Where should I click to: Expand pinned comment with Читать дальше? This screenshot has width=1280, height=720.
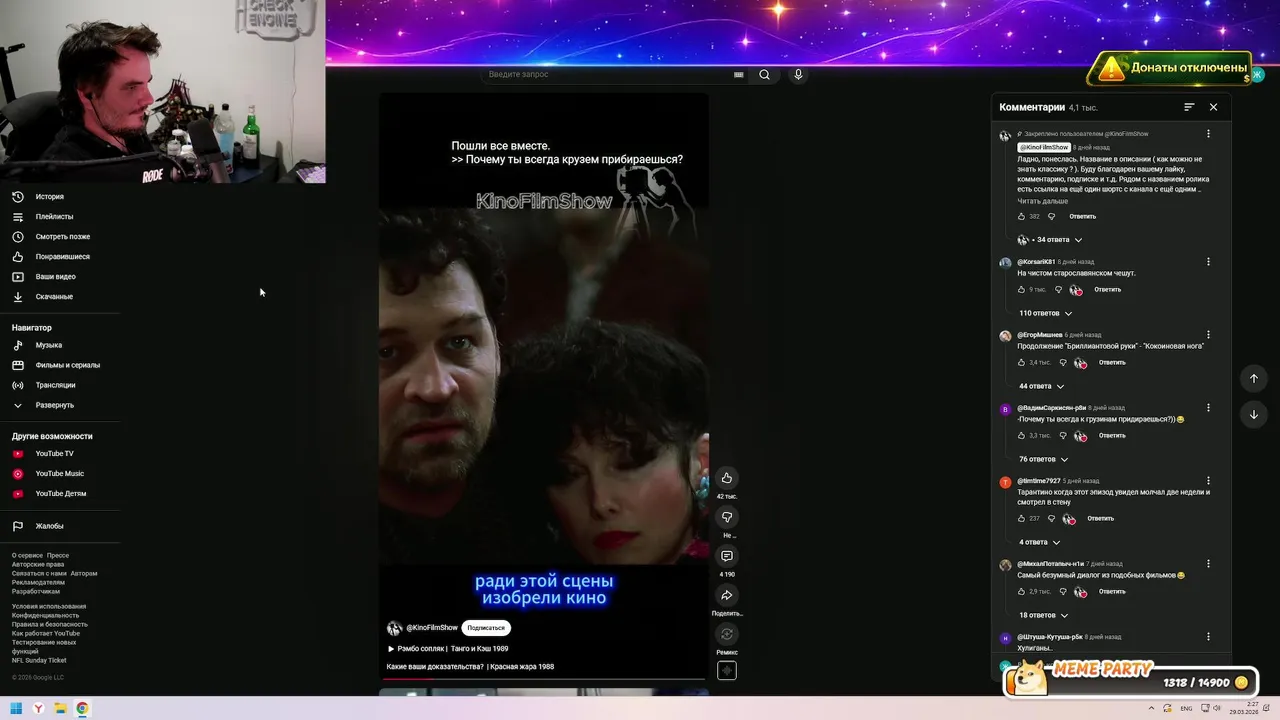tap(1042, 201)
